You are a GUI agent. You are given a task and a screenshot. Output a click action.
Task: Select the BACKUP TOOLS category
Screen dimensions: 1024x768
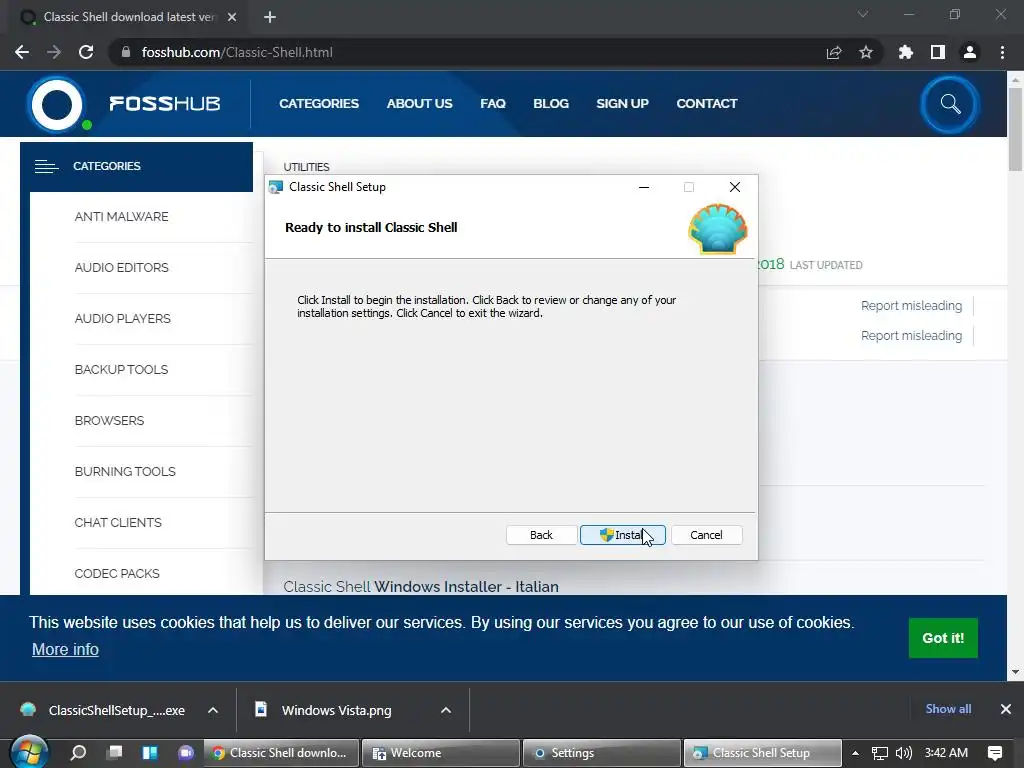[x=121, y=369]
